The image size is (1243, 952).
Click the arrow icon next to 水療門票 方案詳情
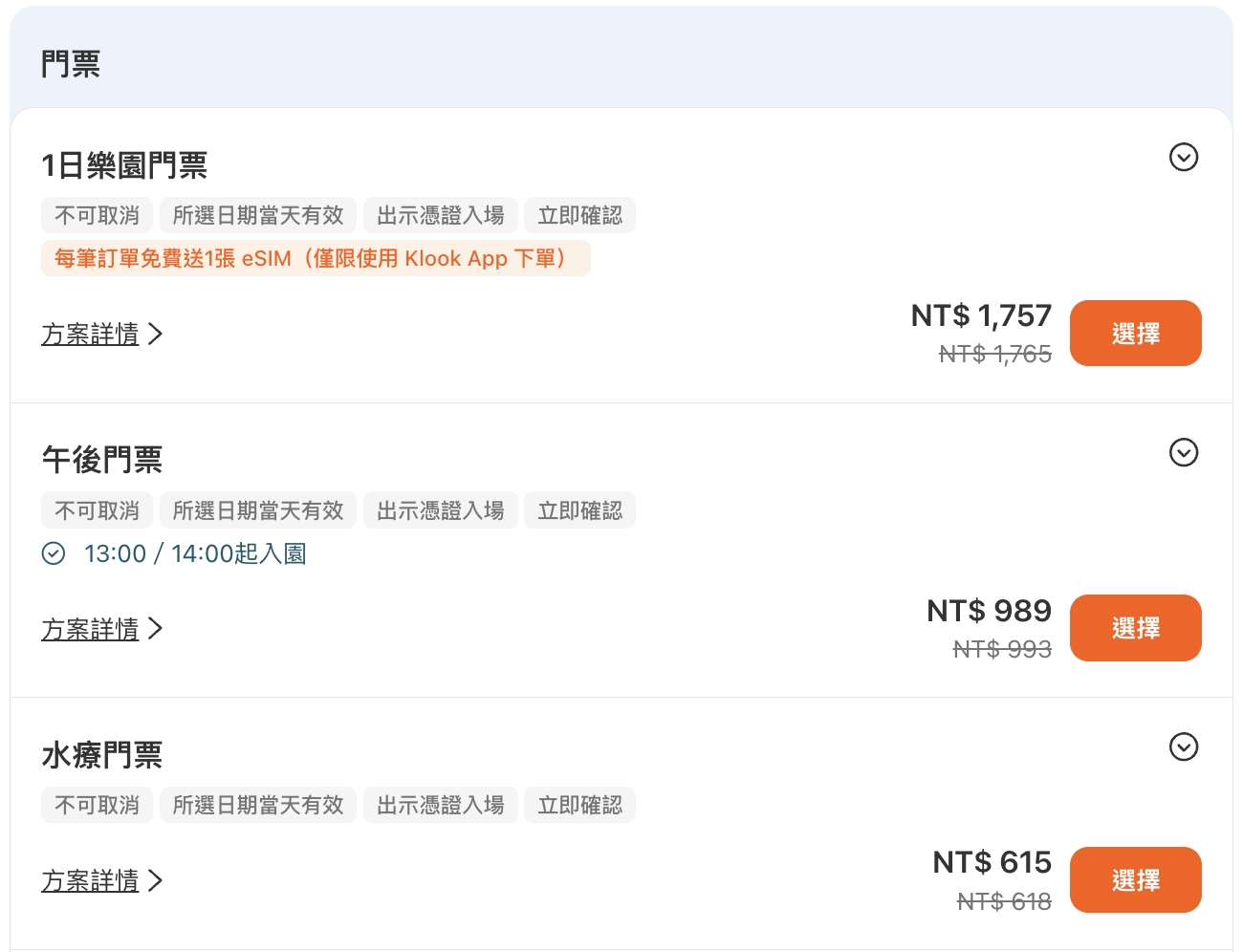pos(156,880)
